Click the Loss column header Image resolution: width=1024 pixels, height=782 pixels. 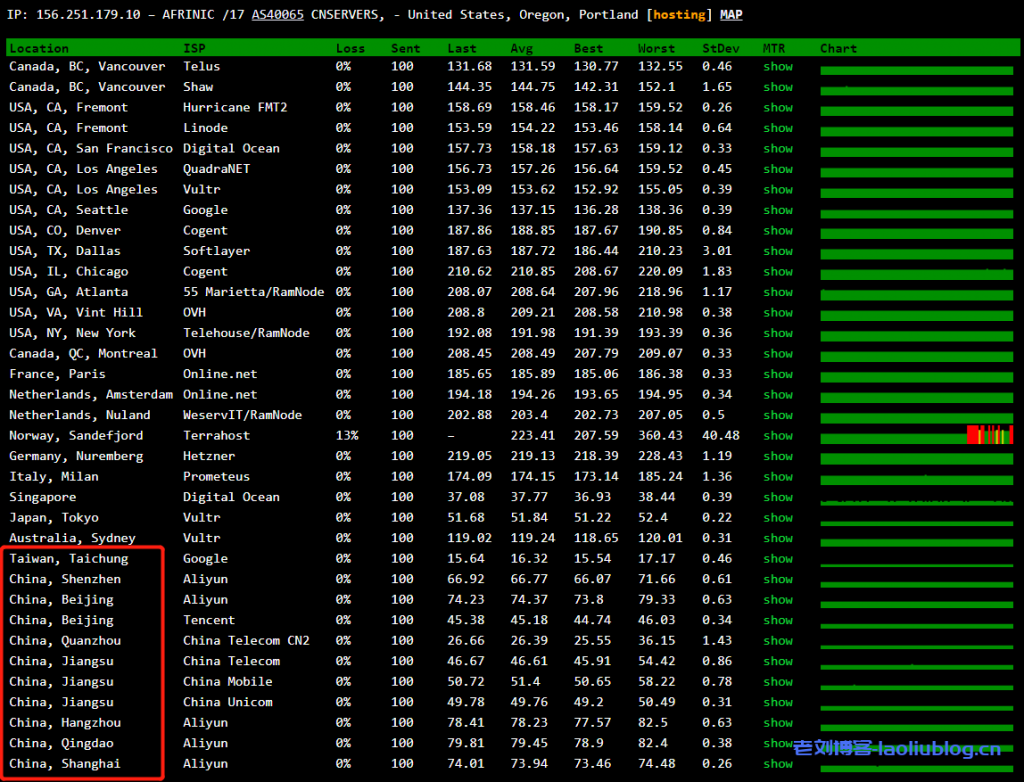pyautogui.click(x=350, y=48)
